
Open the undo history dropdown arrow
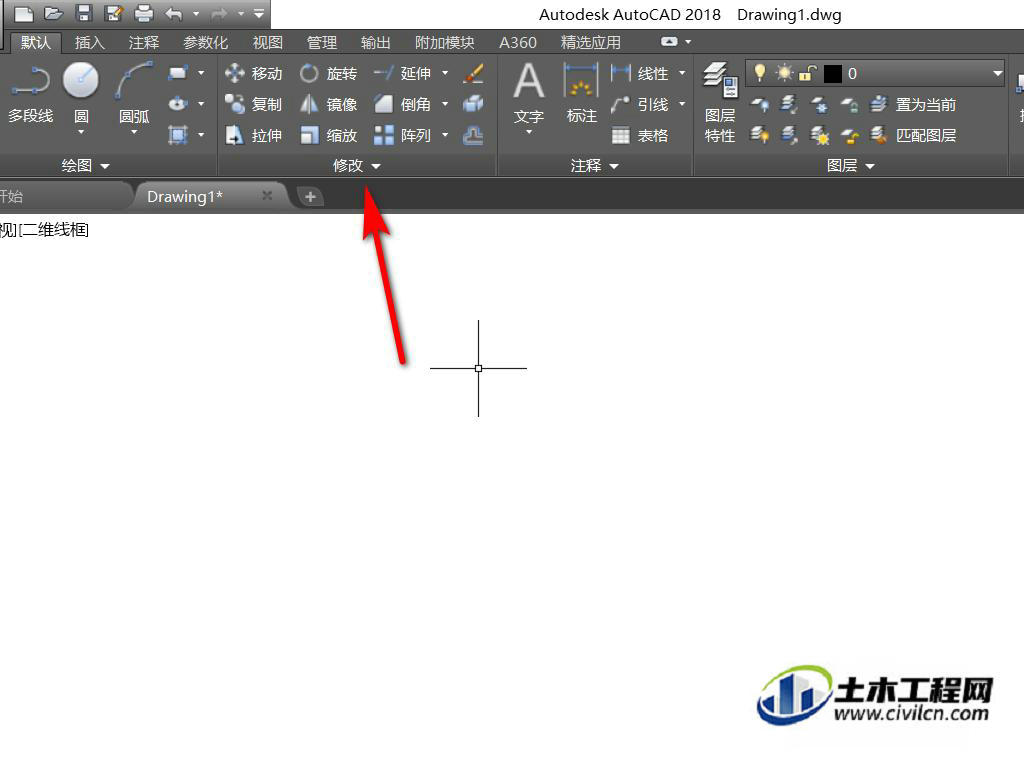[x=196, y=14]
